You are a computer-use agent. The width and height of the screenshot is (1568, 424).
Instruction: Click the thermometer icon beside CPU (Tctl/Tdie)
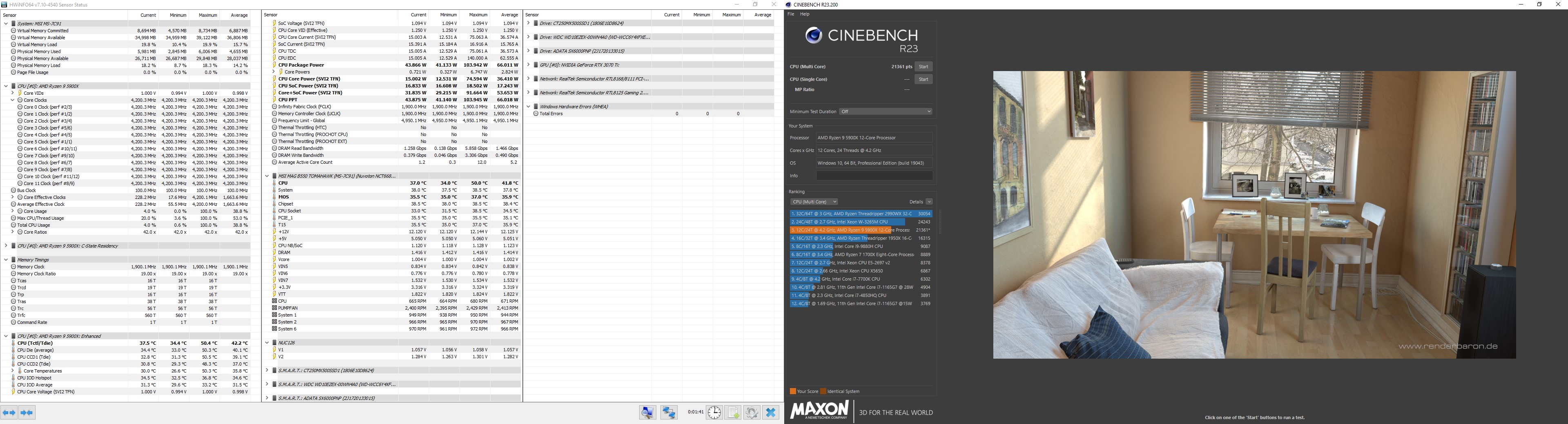13,343
